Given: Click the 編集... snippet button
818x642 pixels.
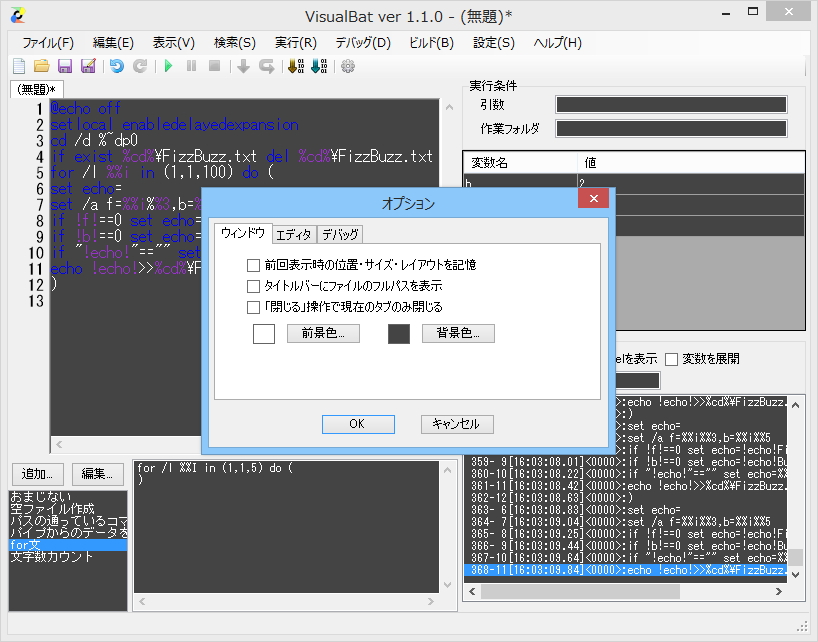Looking at the screenshot, I should pos(98,474).
